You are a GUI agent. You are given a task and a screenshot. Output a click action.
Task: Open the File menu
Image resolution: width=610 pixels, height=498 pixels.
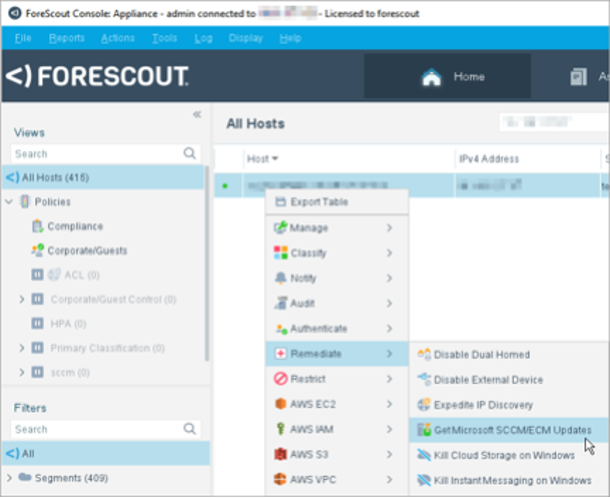(x=23, y=38)
